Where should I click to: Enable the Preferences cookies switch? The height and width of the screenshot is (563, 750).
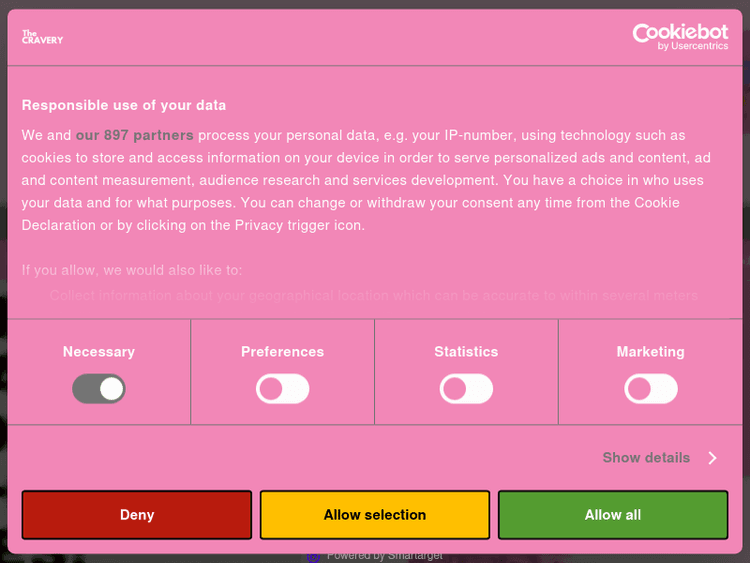point(282,389)
